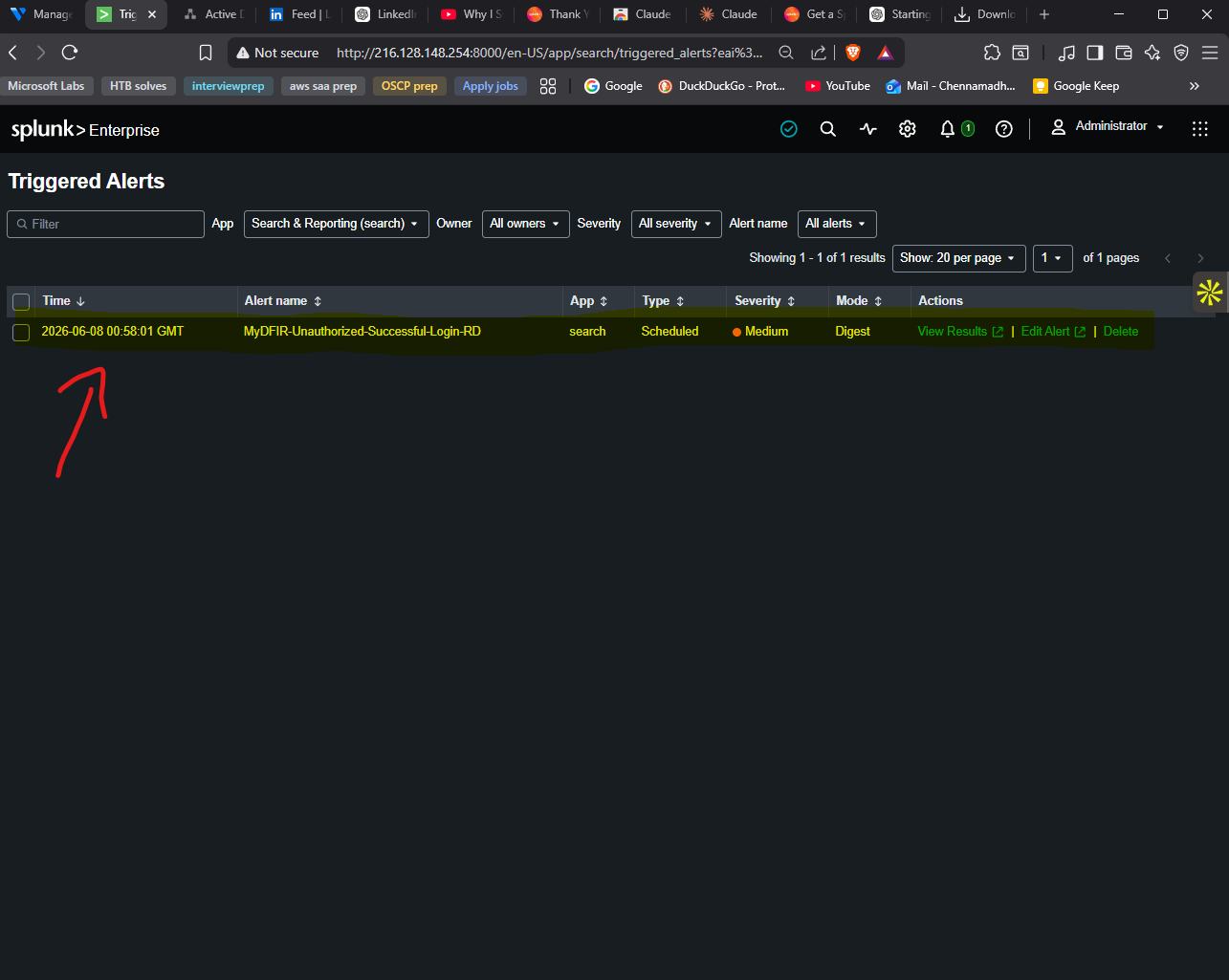Open the Apply jobs bookmark folder
Image resolution: width=1229 pixels, height=980 pixels.
(x=490, y=86)
